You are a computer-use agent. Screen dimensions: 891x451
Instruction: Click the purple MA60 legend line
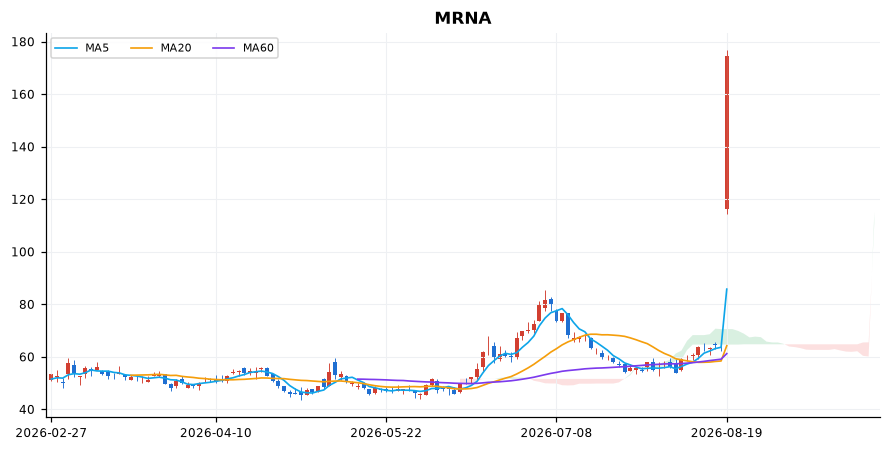223,48
